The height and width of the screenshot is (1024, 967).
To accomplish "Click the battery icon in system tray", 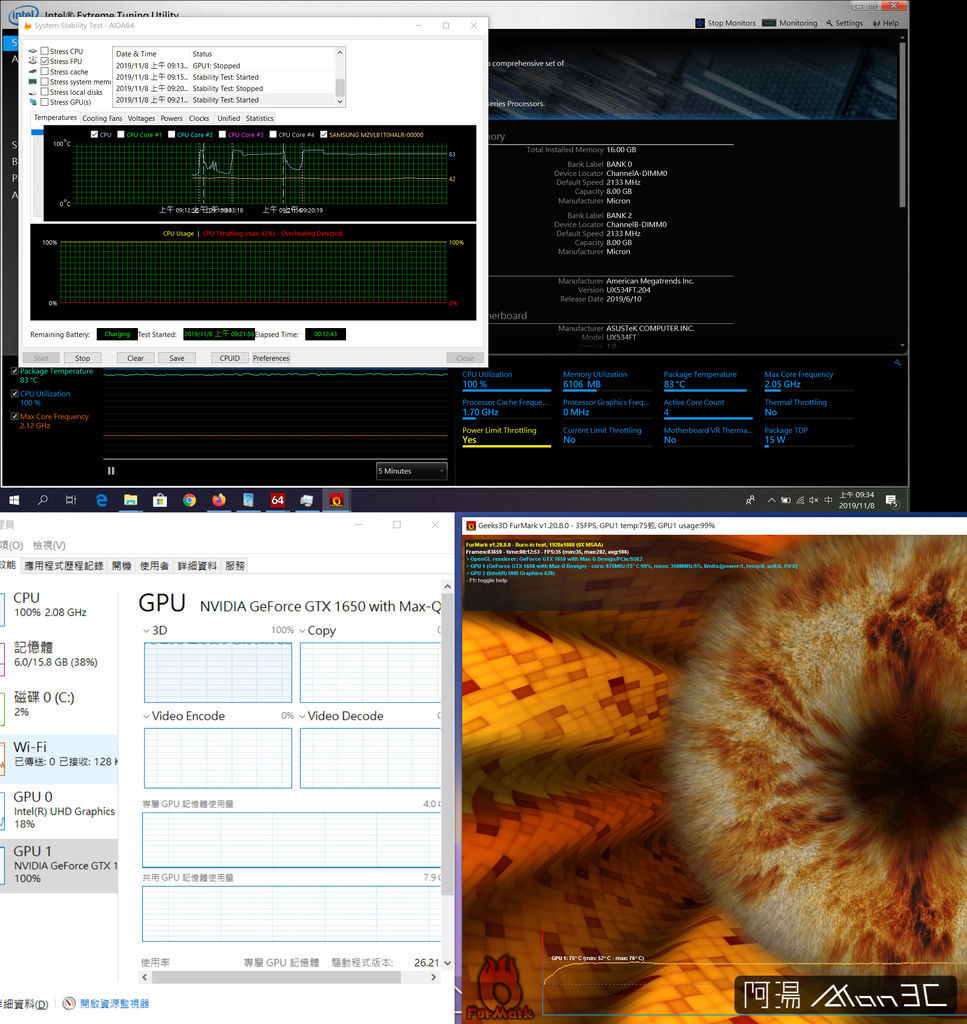I will pos(785,500).
